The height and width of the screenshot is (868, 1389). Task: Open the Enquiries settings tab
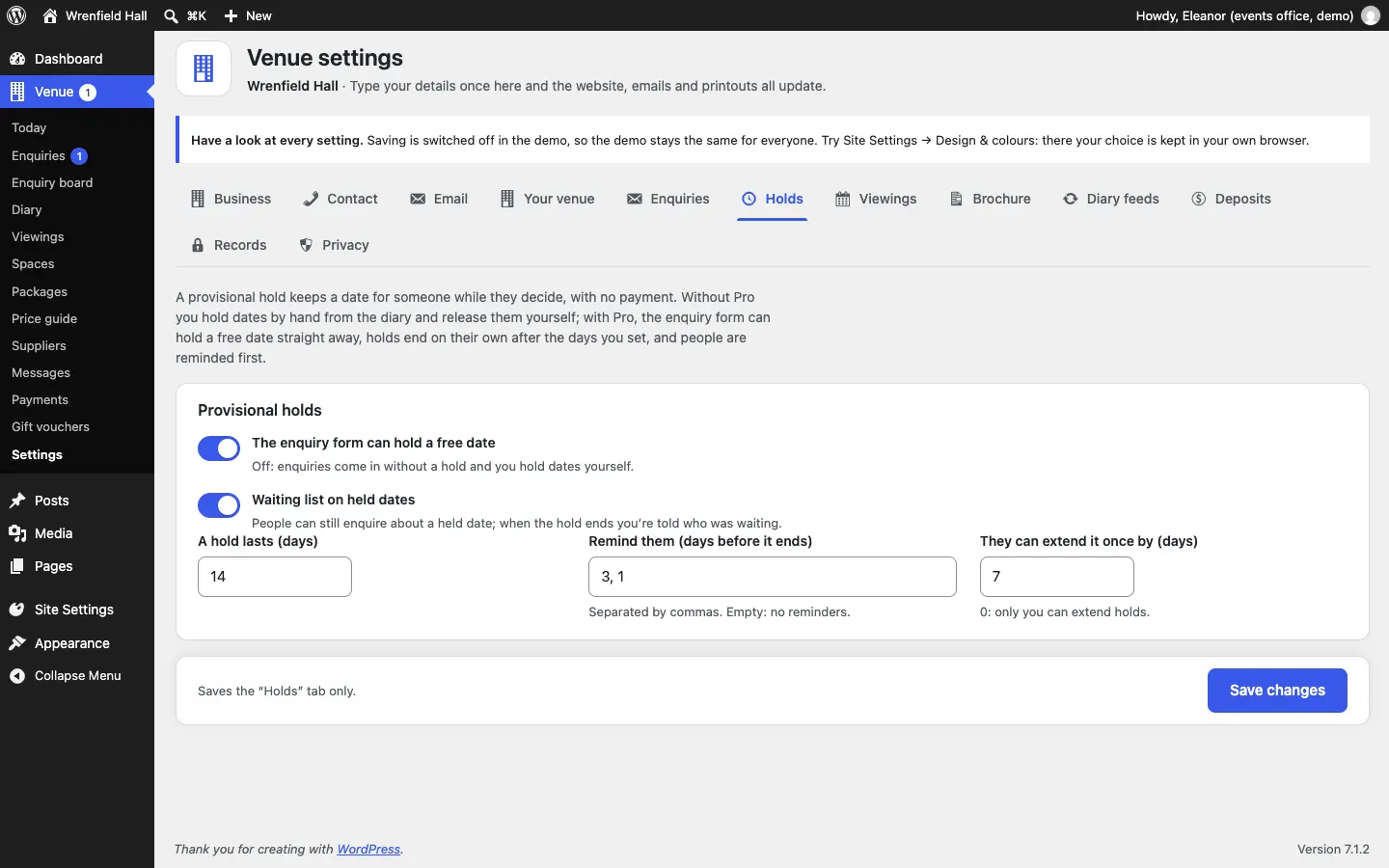point(668,199)
